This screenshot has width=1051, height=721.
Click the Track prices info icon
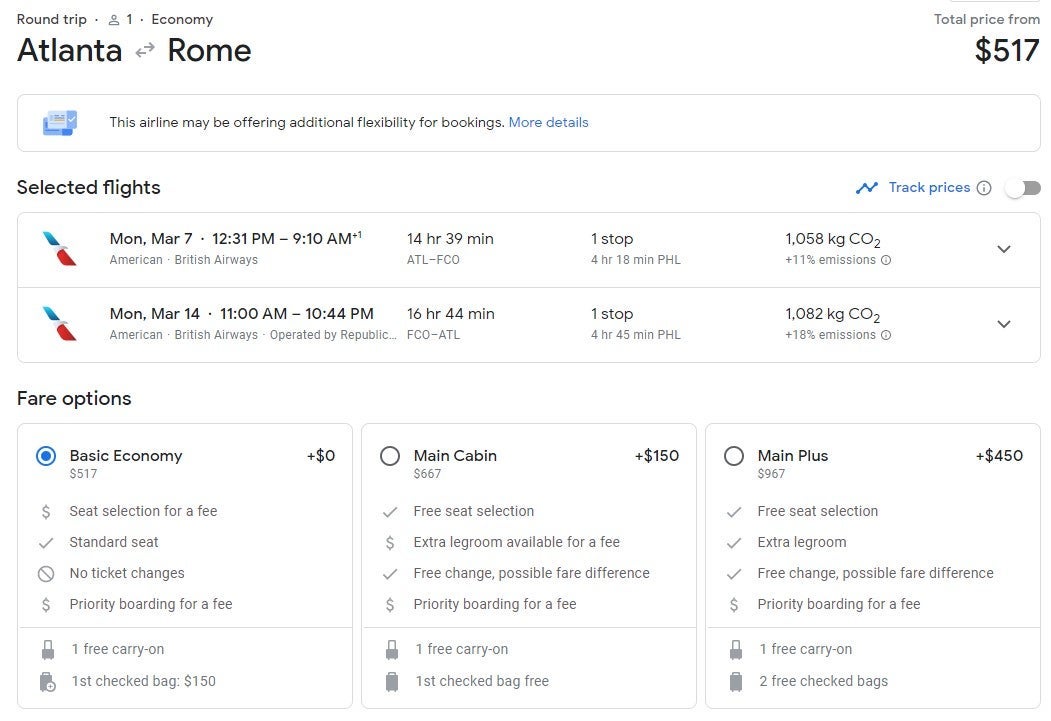983,188
